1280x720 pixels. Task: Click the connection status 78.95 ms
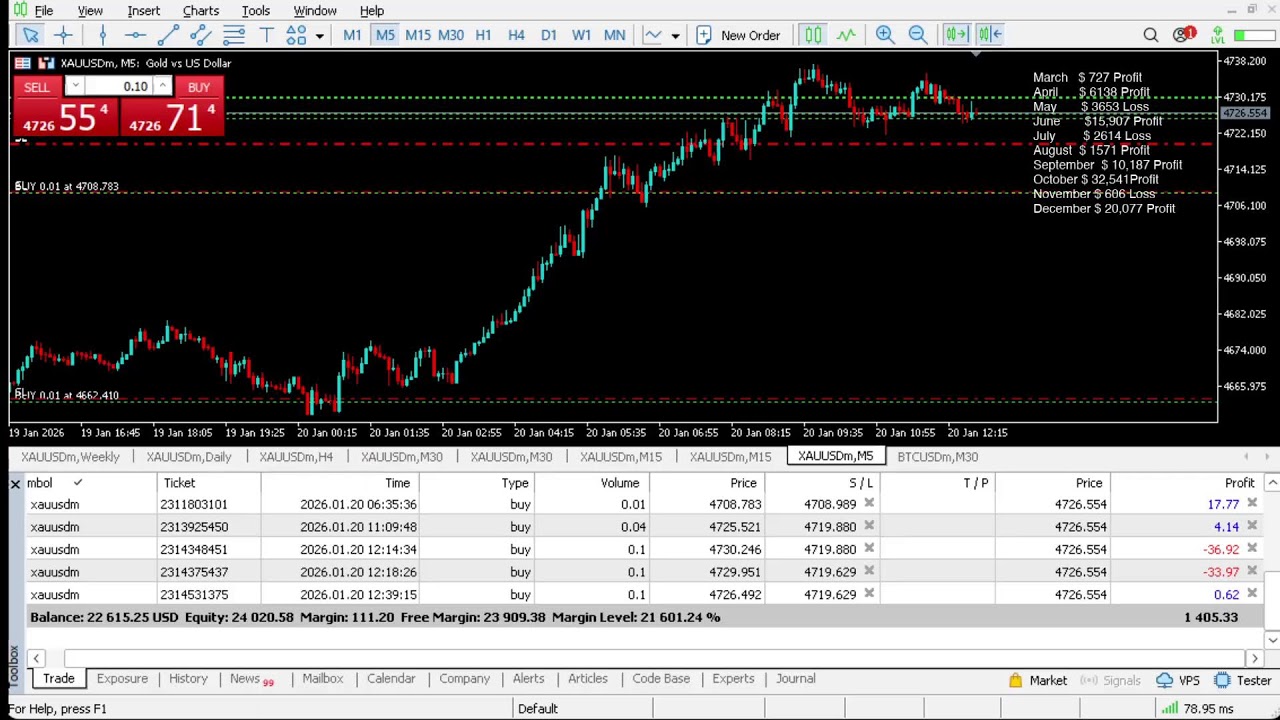pos(1197,709)
